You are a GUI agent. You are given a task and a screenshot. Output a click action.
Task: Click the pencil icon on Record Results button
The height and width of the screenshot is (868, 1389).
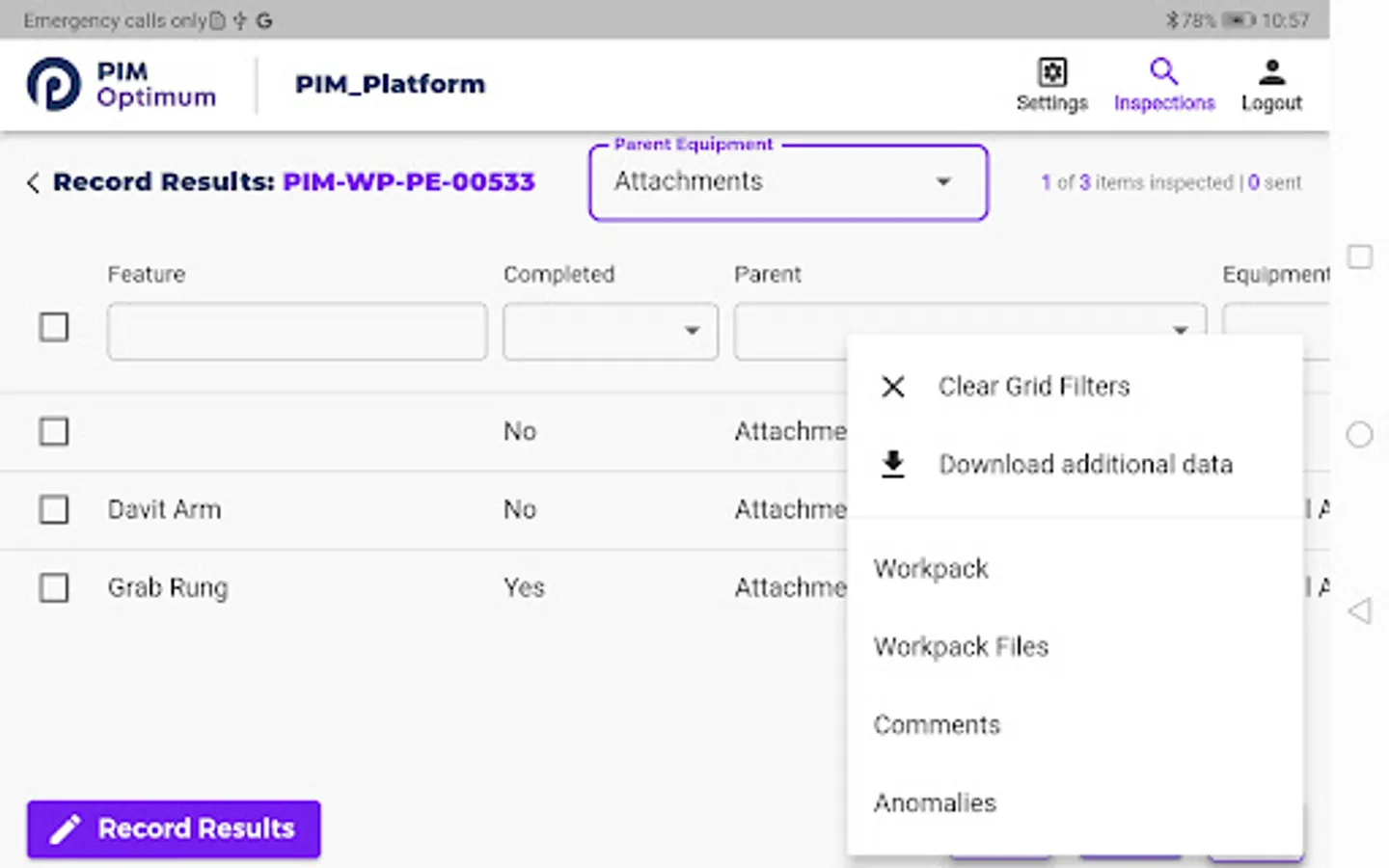pos(67,828)
